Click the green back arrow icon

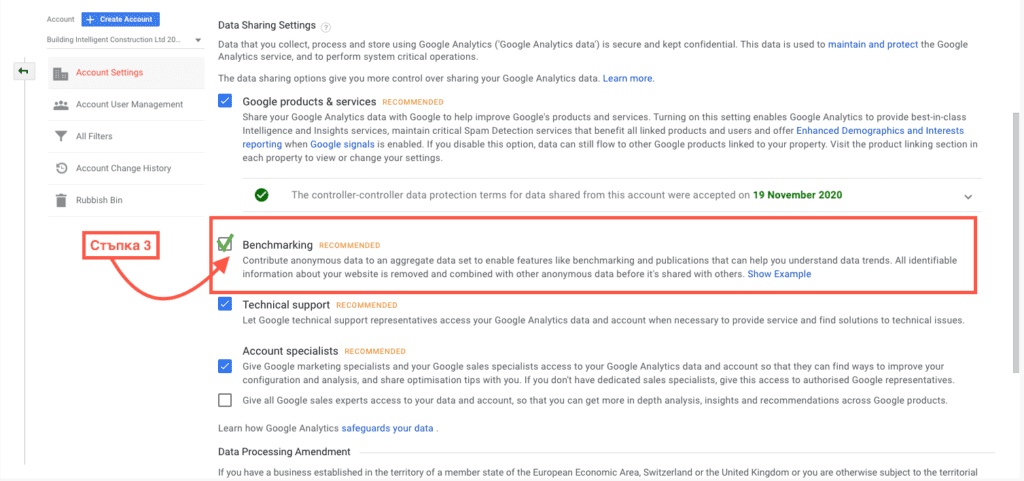(23, 72)
